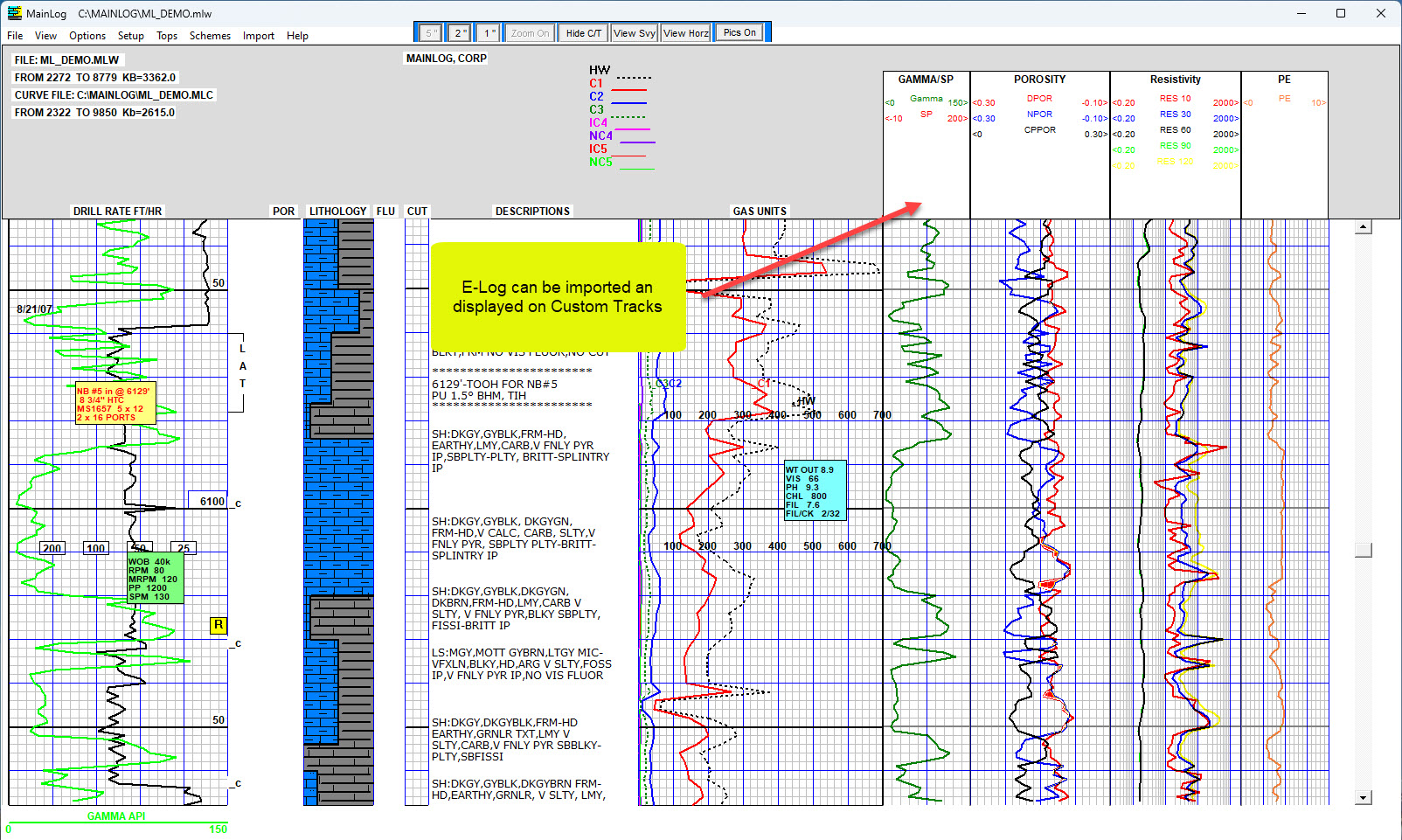The image size is (1402, 840).
Task: Open the File menu
Action: click(15, 36)
